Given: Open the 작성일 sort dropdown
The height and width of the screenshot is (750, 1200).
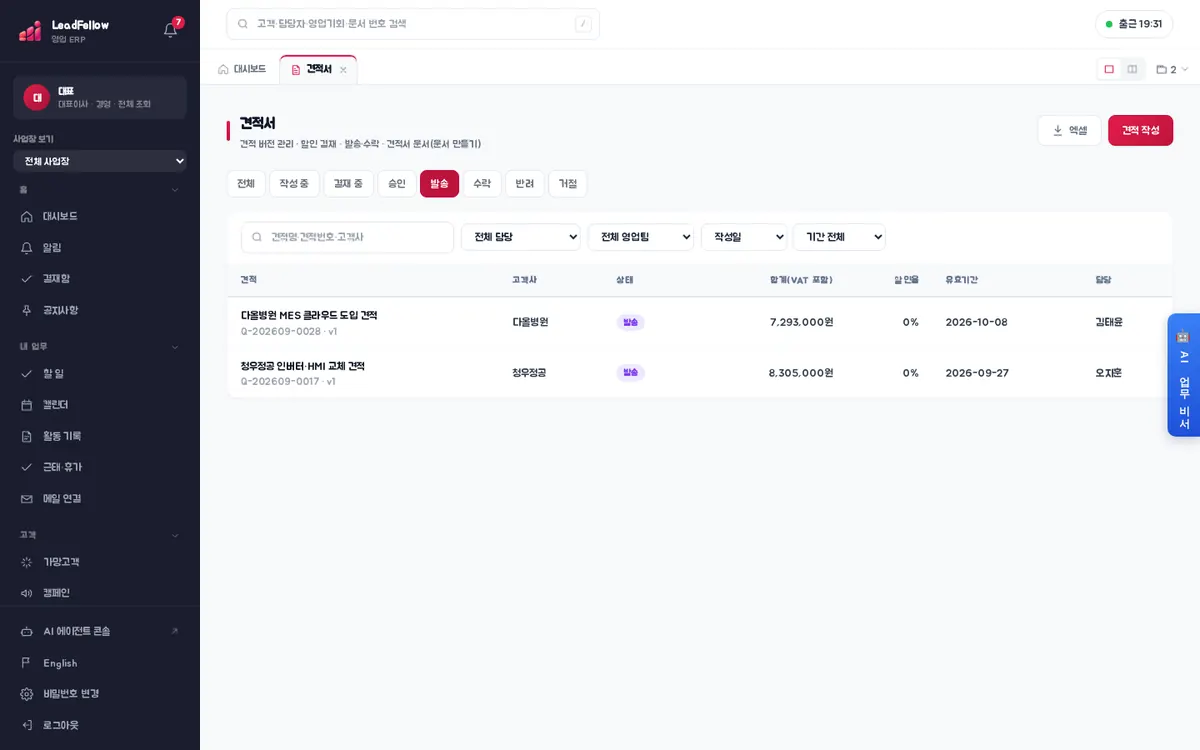Looking at the screenshot, I should [744, 237].
